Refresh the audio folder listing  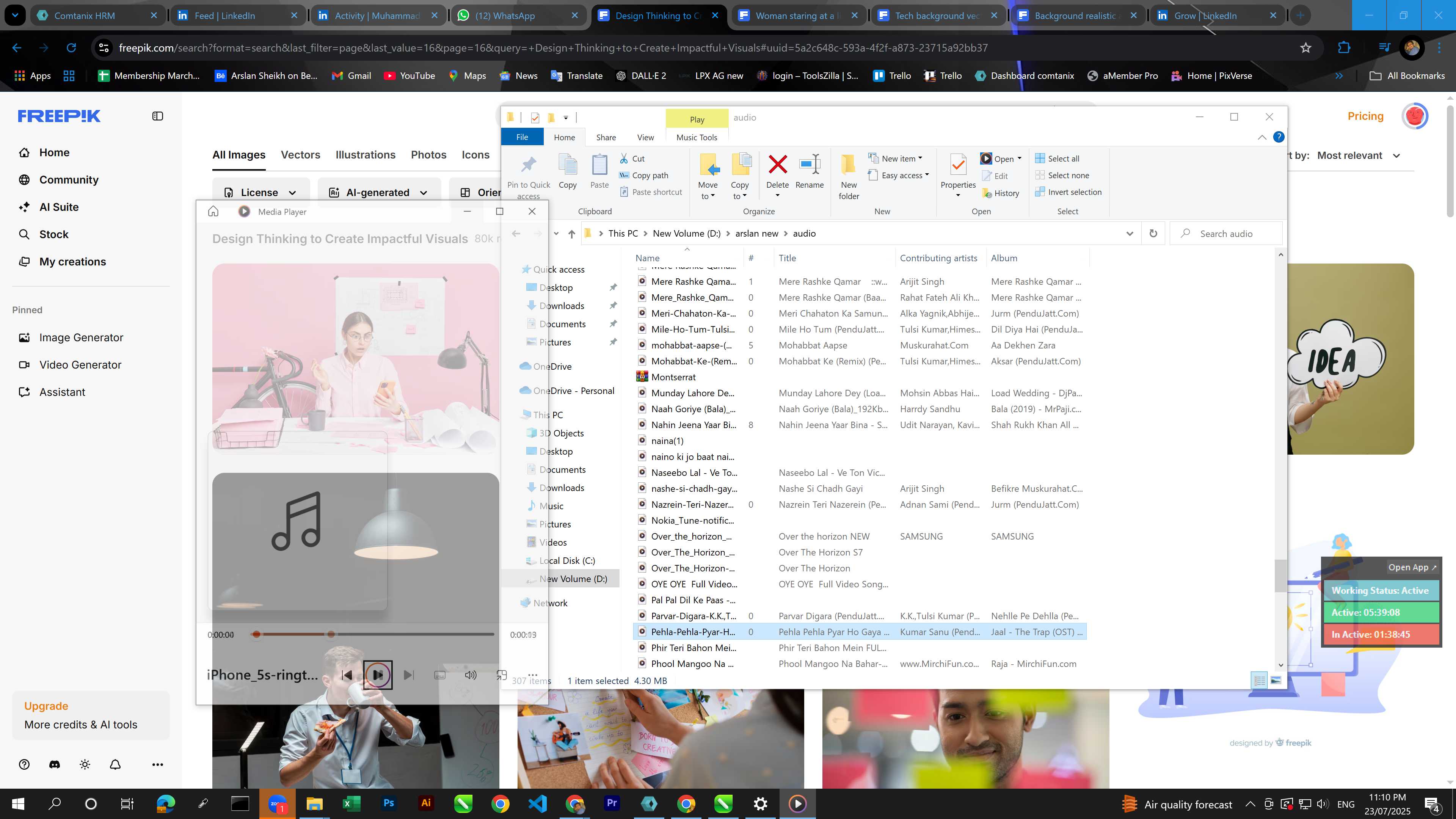point(1153,234)
